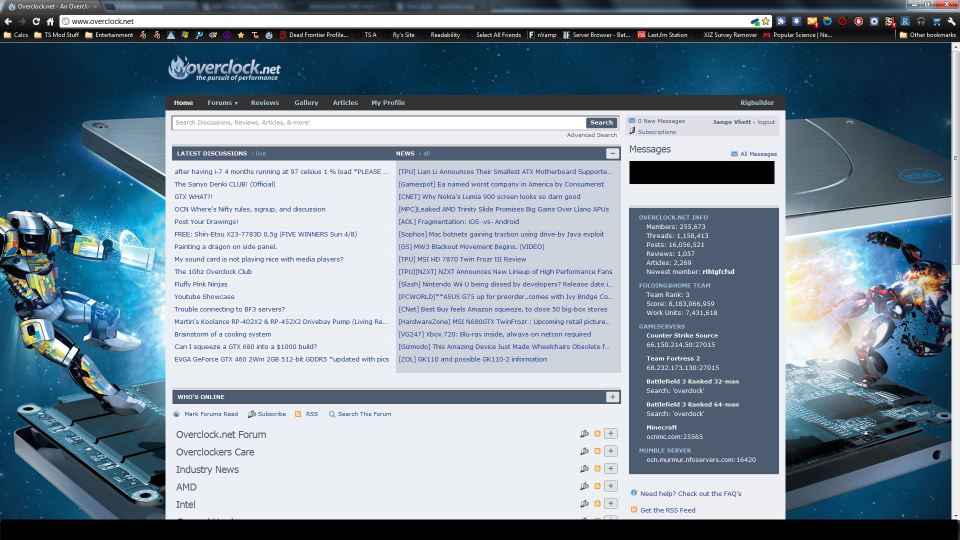The image size is (960, 540).
Task: Open the Articles nav tab
Action: click(345, 103)
